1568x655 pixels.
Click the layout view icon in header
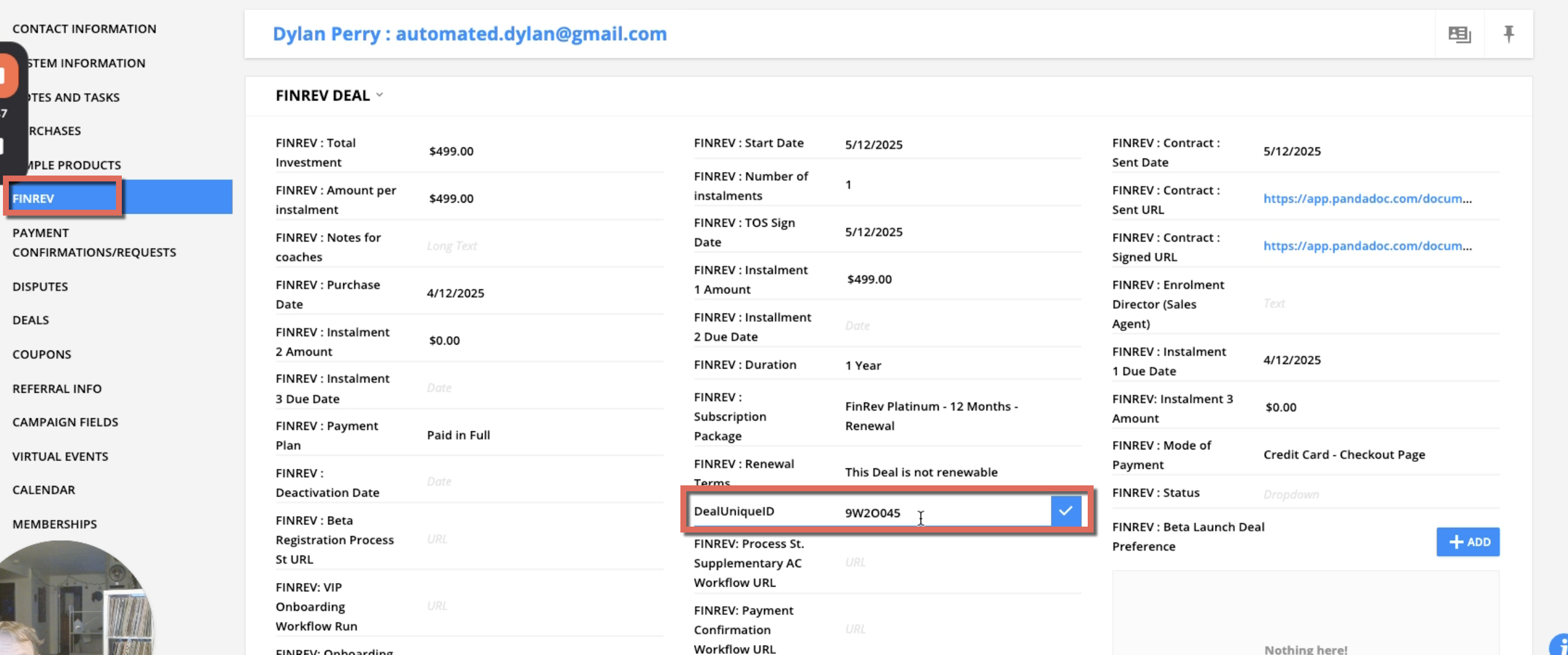coord(1459,34)
